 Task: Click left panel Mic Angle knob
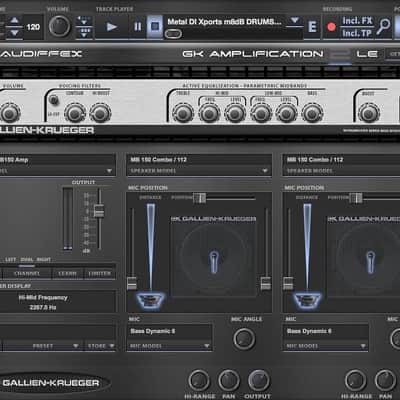click(244, 339)
